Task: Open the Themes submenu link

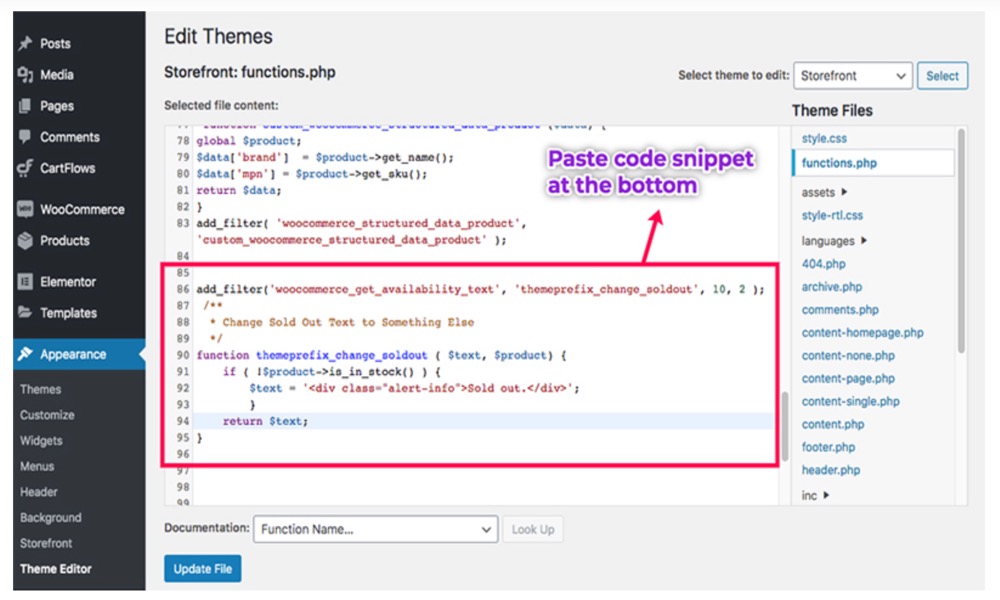Action: [x=40, y=389]
